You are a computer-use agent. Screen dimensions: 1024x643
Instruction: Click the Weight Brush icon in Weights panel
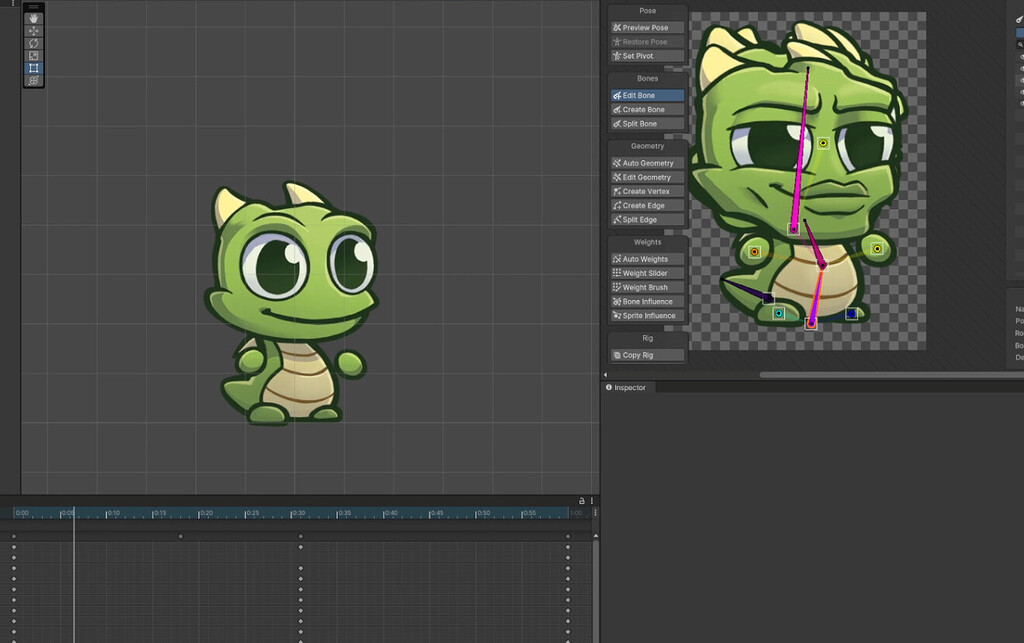pos(618,287)
